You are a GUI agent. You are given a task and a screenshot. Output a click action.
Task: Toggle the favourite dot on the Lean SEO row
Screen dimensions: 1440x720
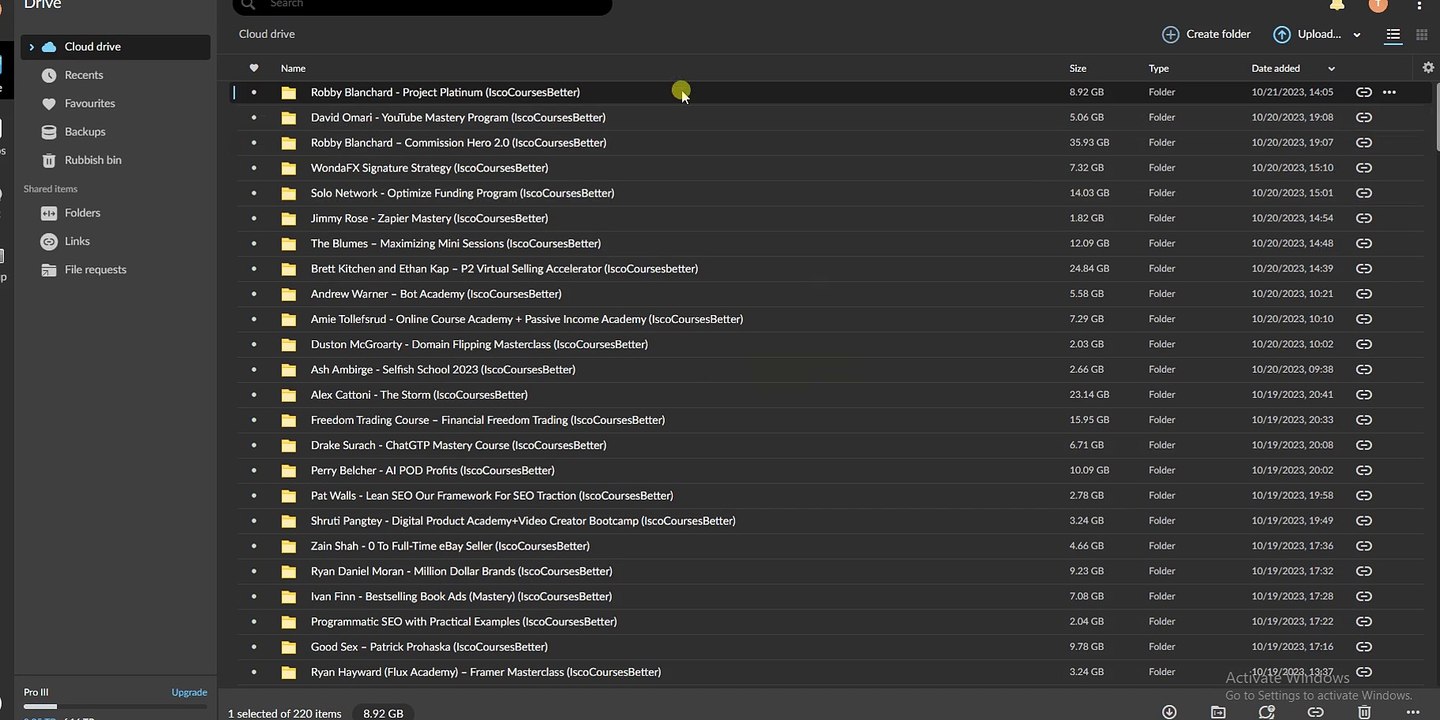pos(254,495)
